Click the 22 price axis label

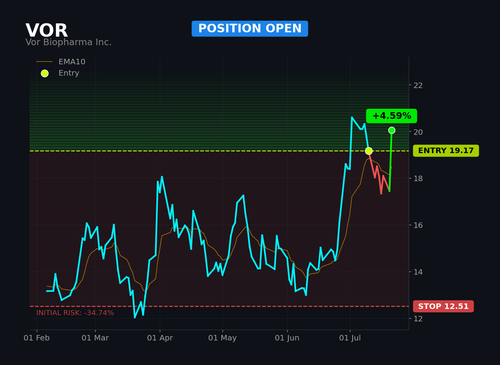tap(418, 85)
